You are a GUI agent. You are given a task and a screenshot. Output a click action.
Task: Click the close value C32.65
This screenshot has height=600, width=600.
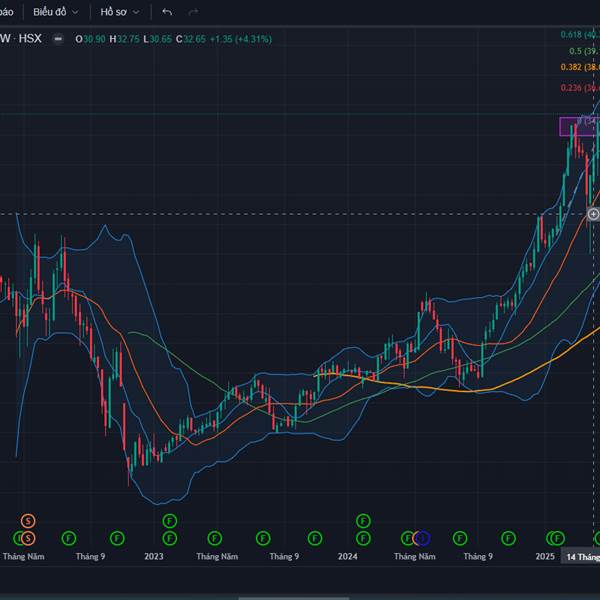coord(191,39)
